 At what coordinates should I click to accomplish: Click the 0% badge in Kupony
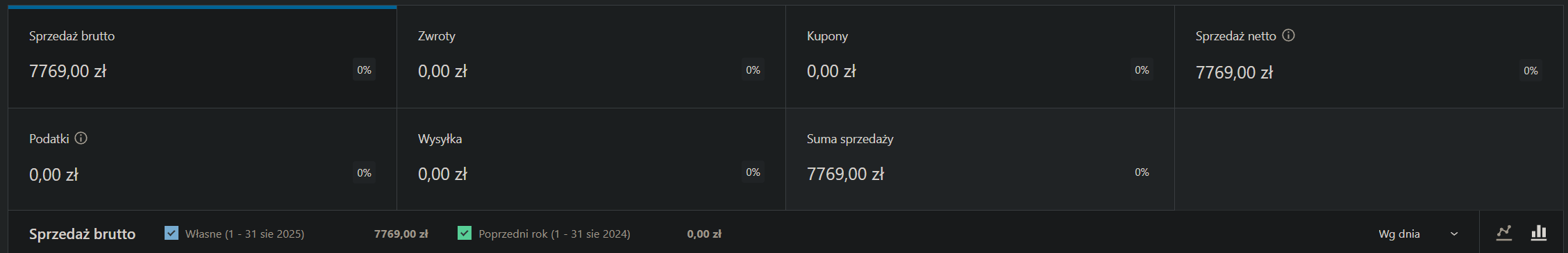(x=1142, y=70)
